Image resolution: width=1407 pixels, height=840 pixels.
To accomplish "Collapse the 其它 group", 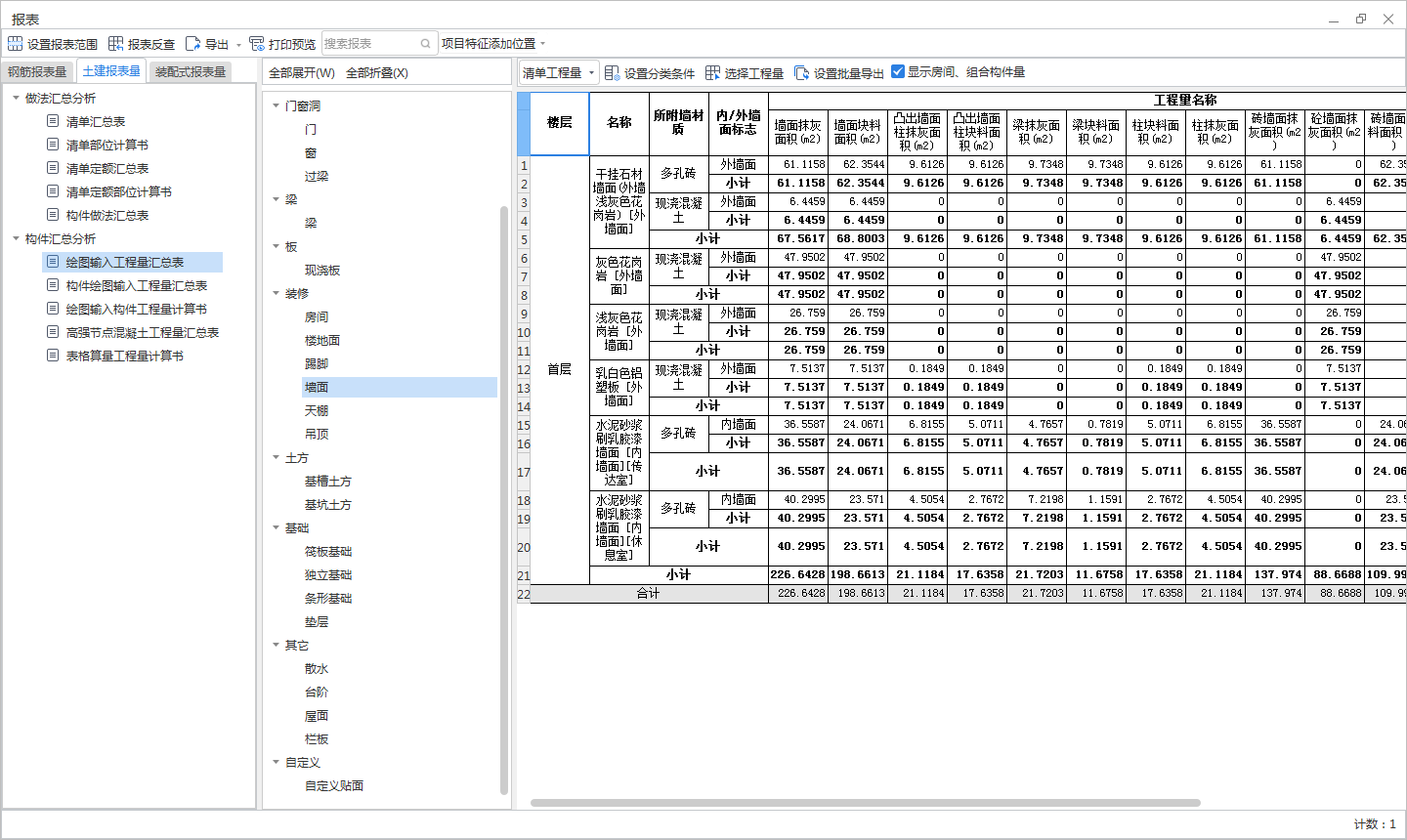I will pyautogui.click(x=276, y=645).
